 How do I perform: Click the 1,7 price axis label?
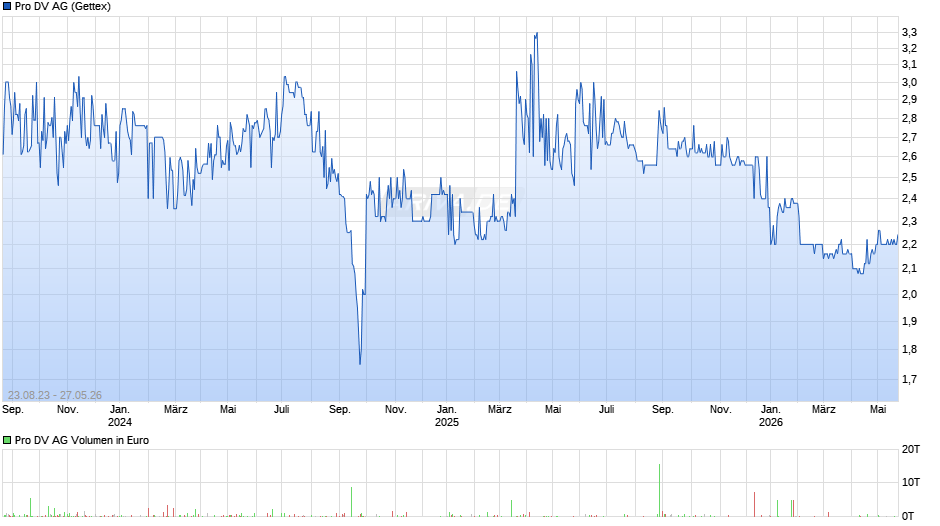click(909, 379)
